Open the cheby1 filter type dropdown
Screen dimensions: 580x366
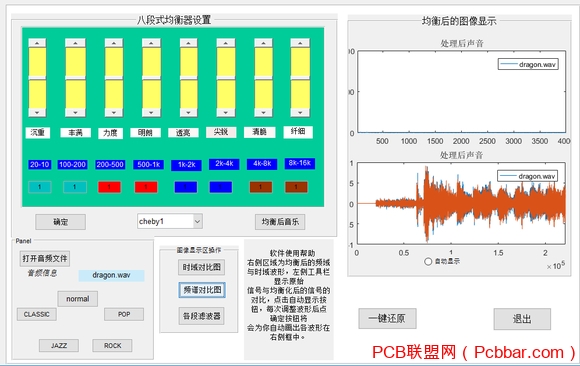(x=169, y=221)
